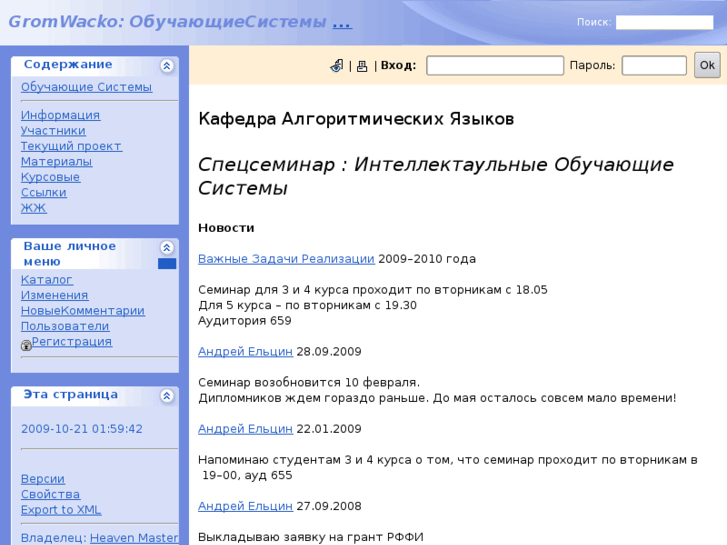Open owner Heaven Master profile
Viewport: 727px width, 545px height.
134,538
